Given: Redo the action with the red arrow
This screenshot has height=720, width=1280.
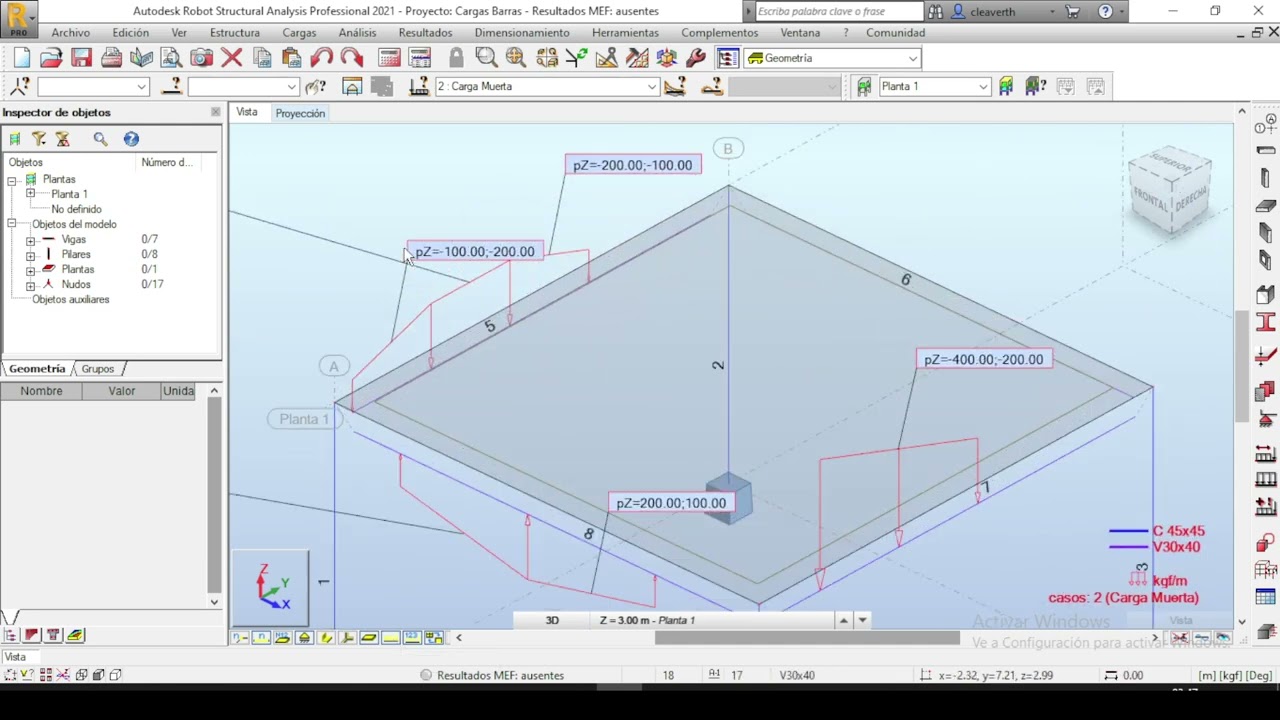Looking at the screenshot, I should [x=351, y=58].
